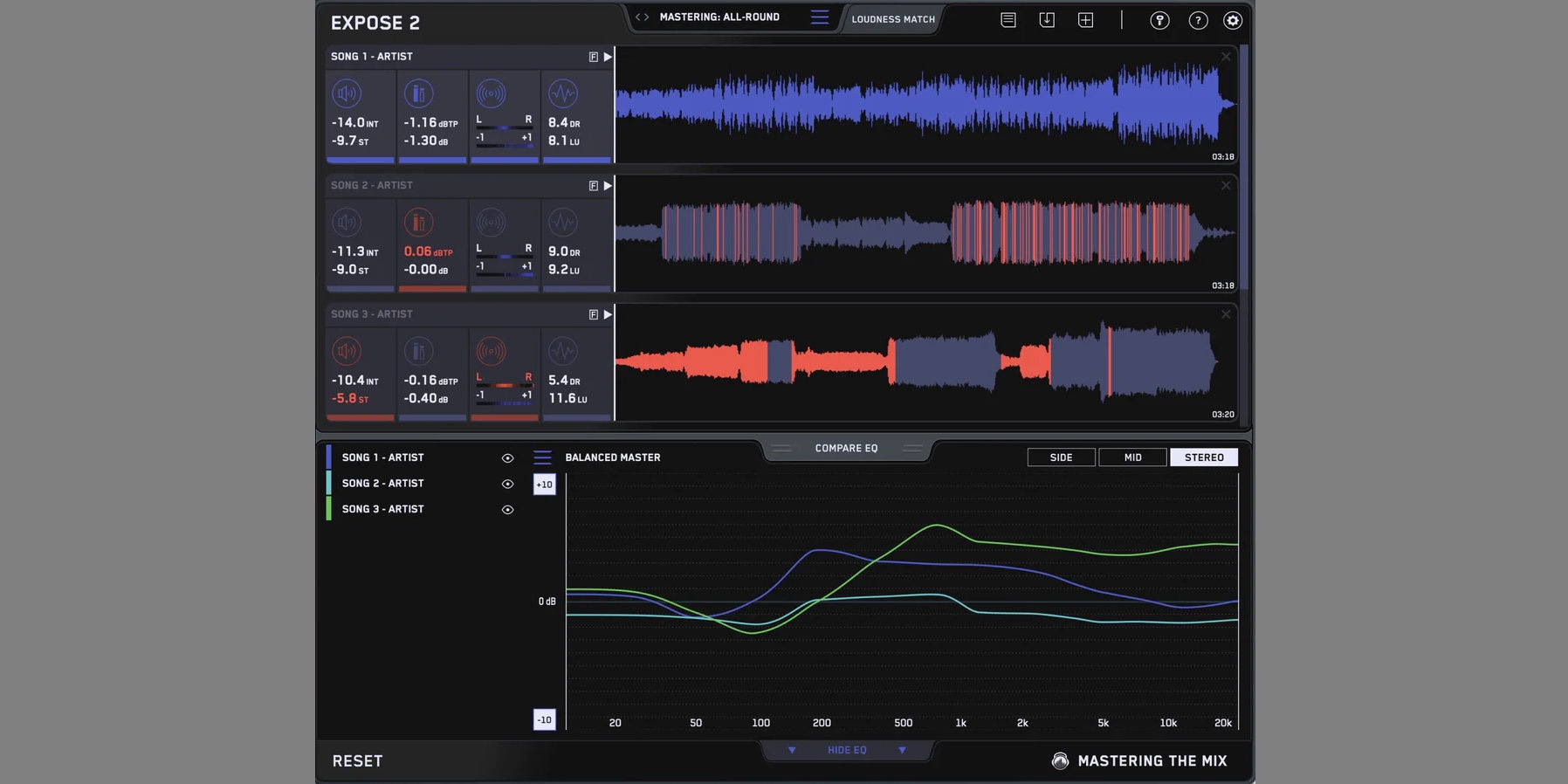
Task: Click the add track plus icon
Action: (1085, 20)
